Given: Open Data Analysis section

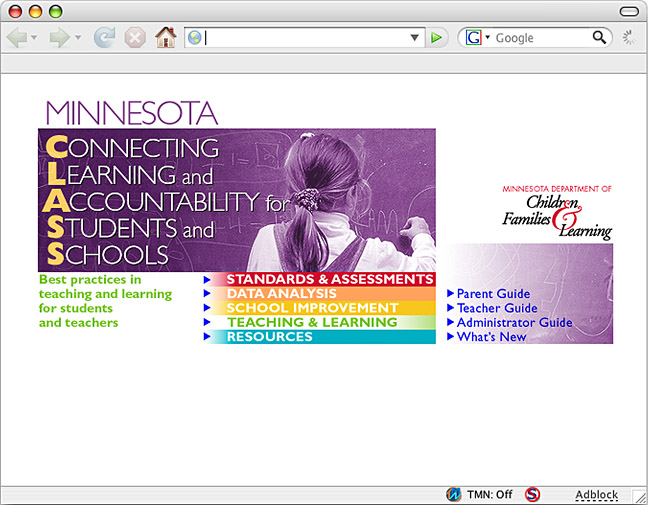Looking at the screenshot, I should tap(281, 294).
